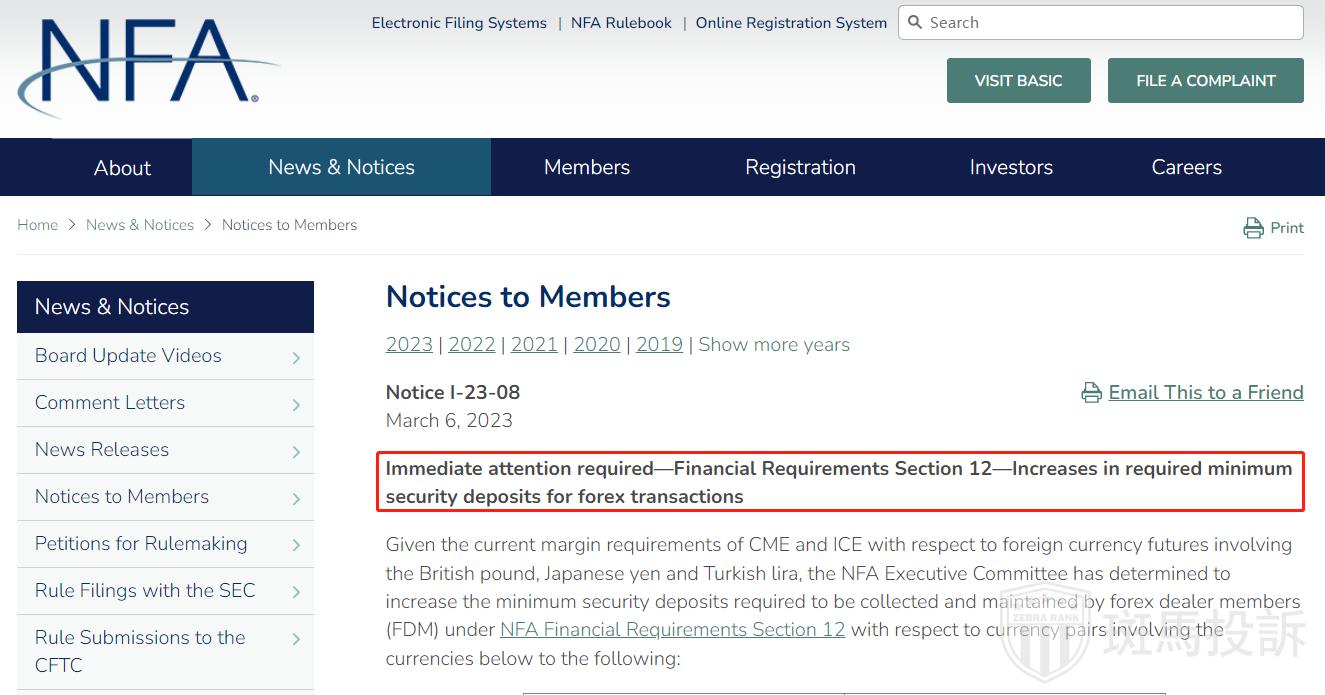Screen dimensions: 1325x695
Task: Select the 2021 year link
Action: pyautogui.click(x=534, y=345)
